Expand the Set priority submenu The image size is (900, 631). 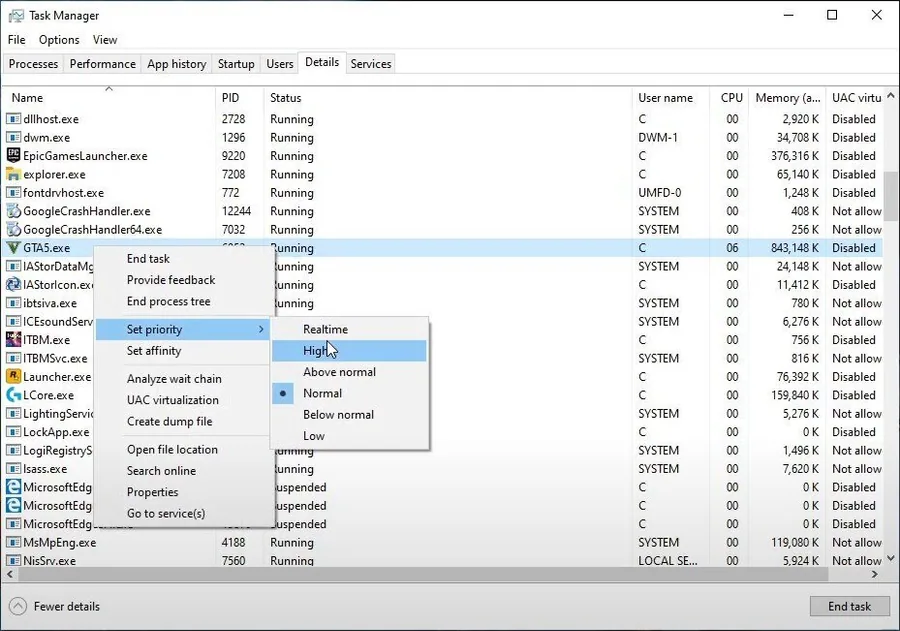pos(183,330)
